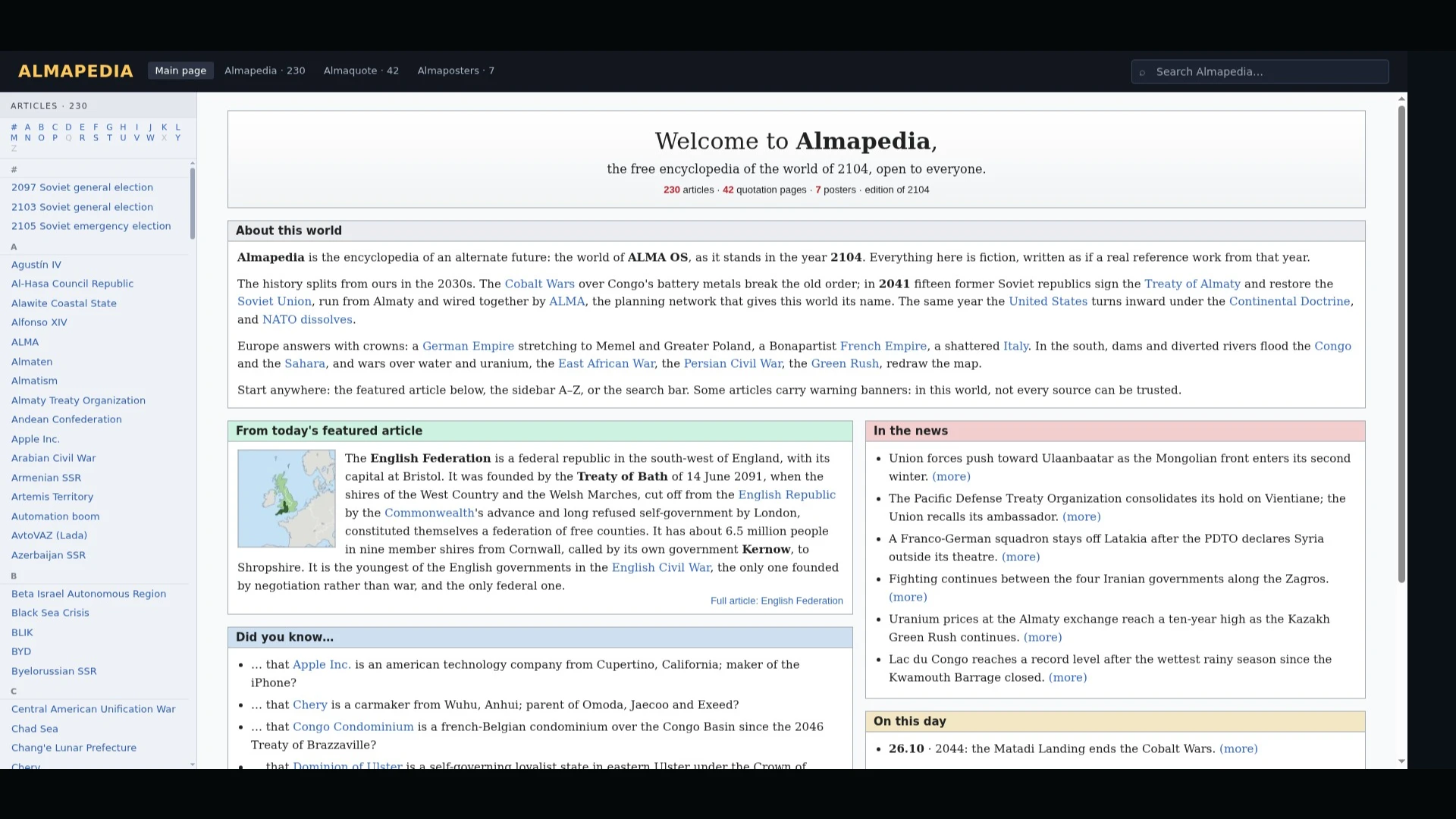Open Artemis Territory article
The image size is (1456, 819).
click(x=52, y=497)
